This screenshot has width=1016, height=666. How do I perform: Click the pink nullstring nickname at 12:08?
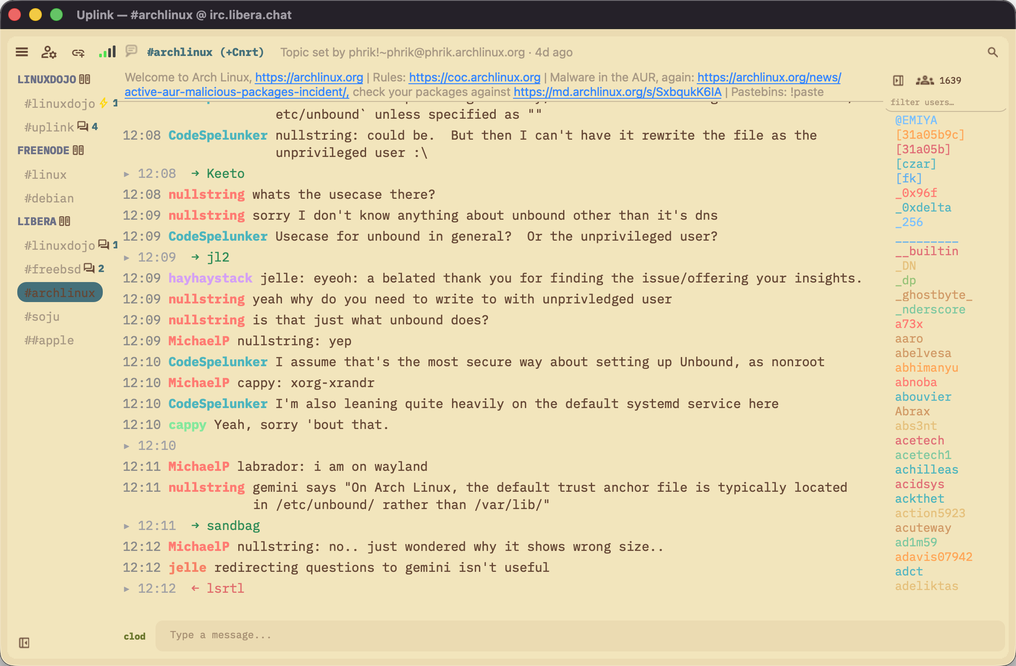pos(207,194)
